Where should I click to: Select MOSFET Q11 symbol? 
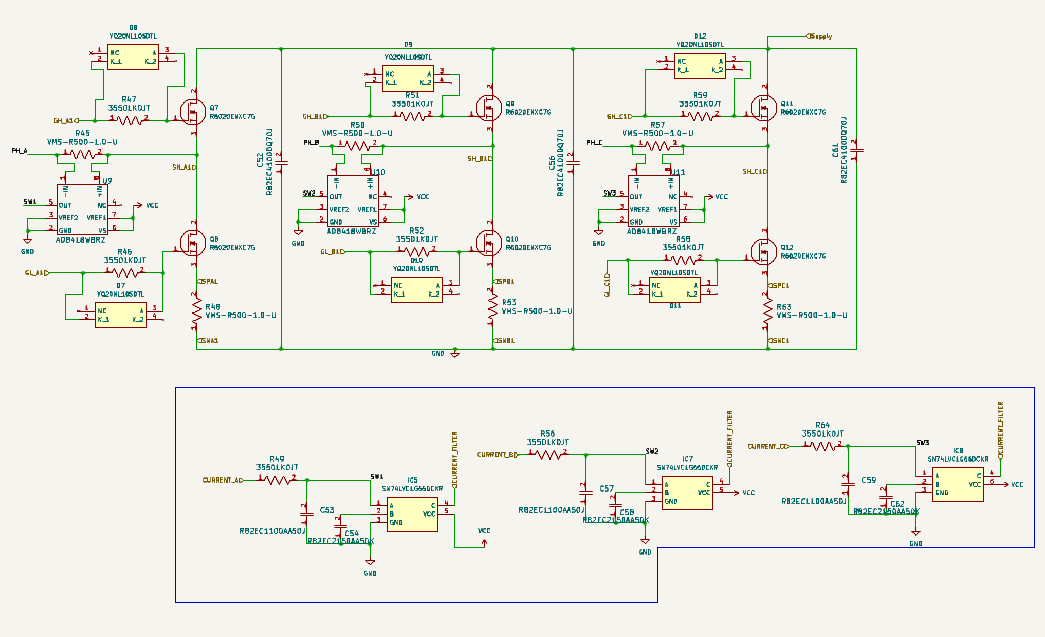pyautogui.click(x=764, y=107)
